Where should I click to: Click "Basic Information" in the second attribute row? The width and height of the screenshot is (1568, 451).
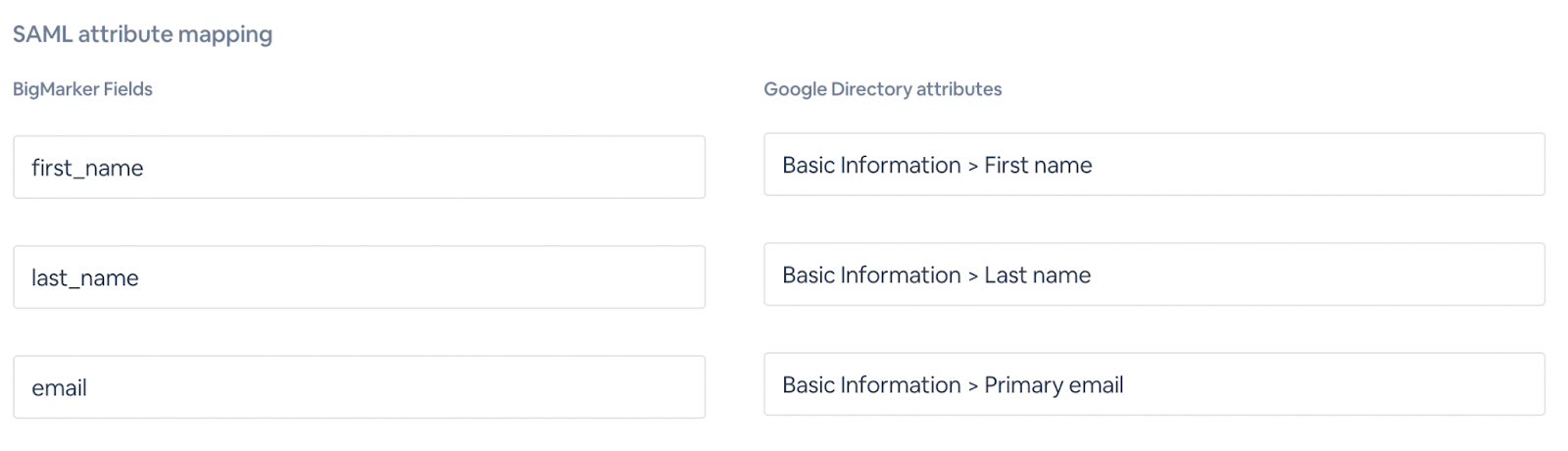pyautogui.click(x=871, y=275)
